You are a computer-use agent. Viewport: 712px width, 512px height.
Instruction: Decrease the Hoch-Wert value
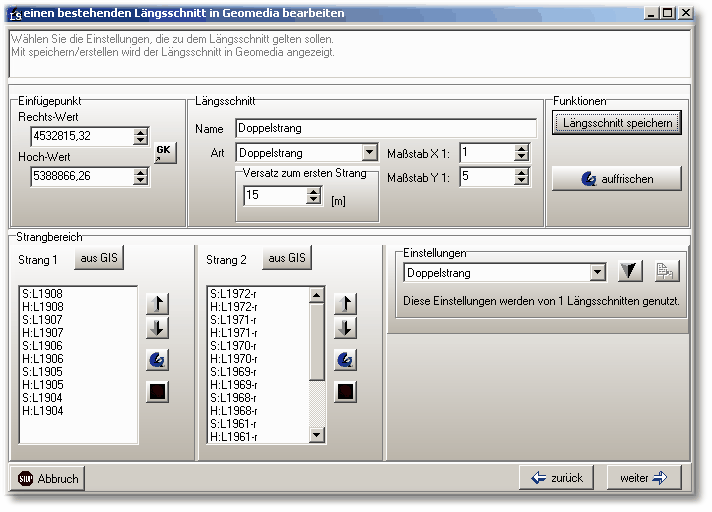(141, 180)
